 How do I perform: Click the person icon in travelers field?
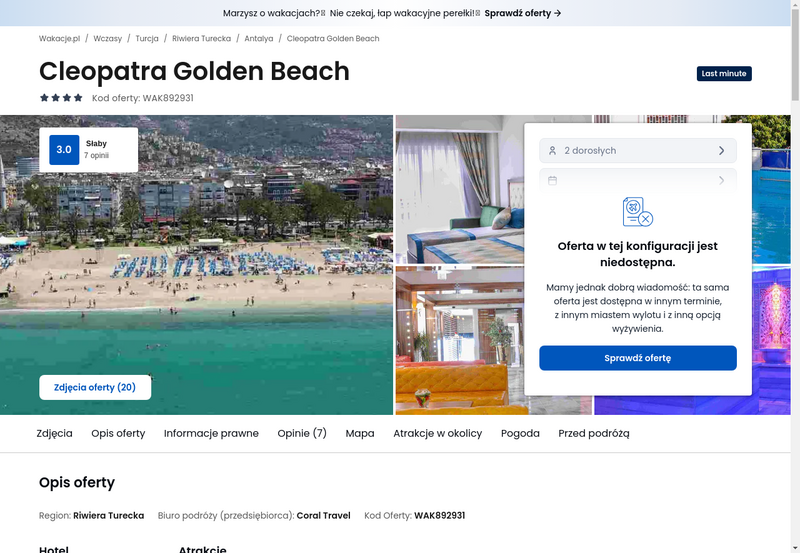pos(552,151)
